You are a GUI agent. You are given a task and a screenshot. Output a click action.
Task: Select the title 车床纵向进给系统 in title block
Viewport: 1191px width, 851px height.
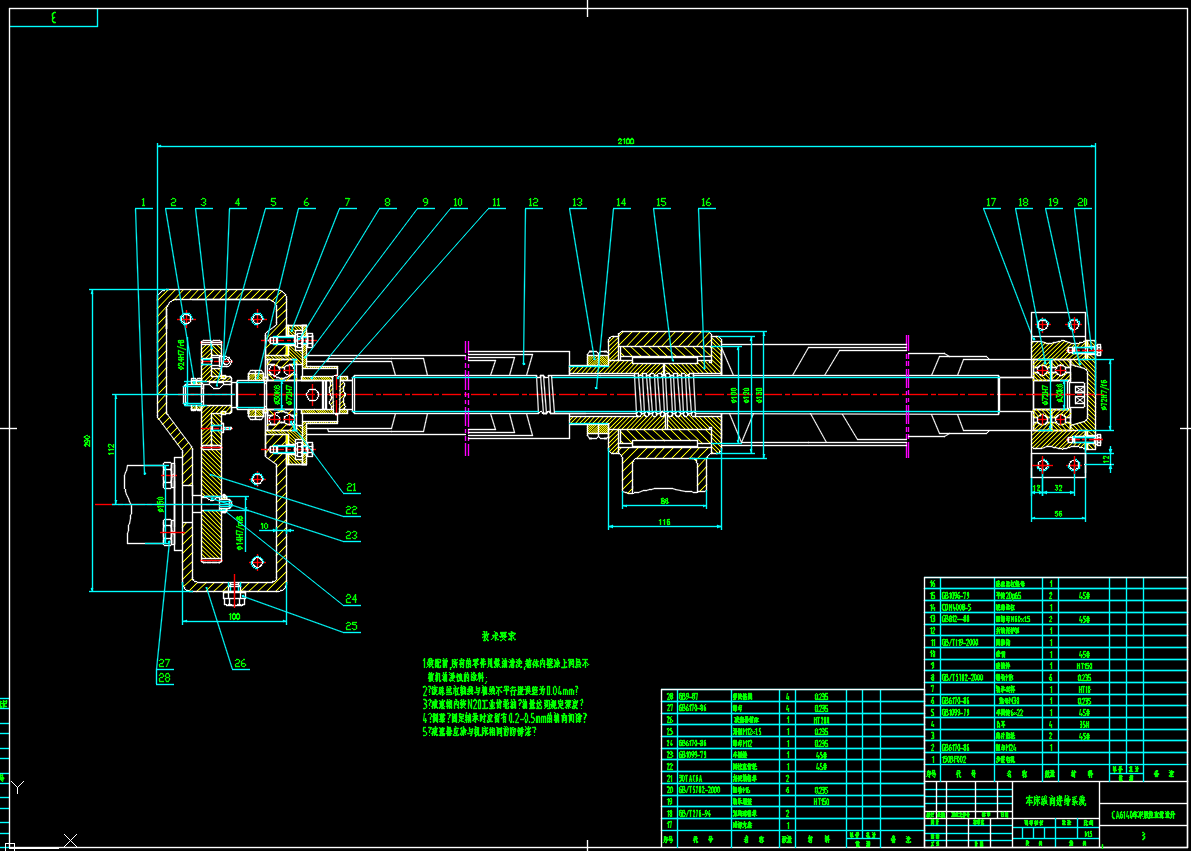pos(1054,800)
